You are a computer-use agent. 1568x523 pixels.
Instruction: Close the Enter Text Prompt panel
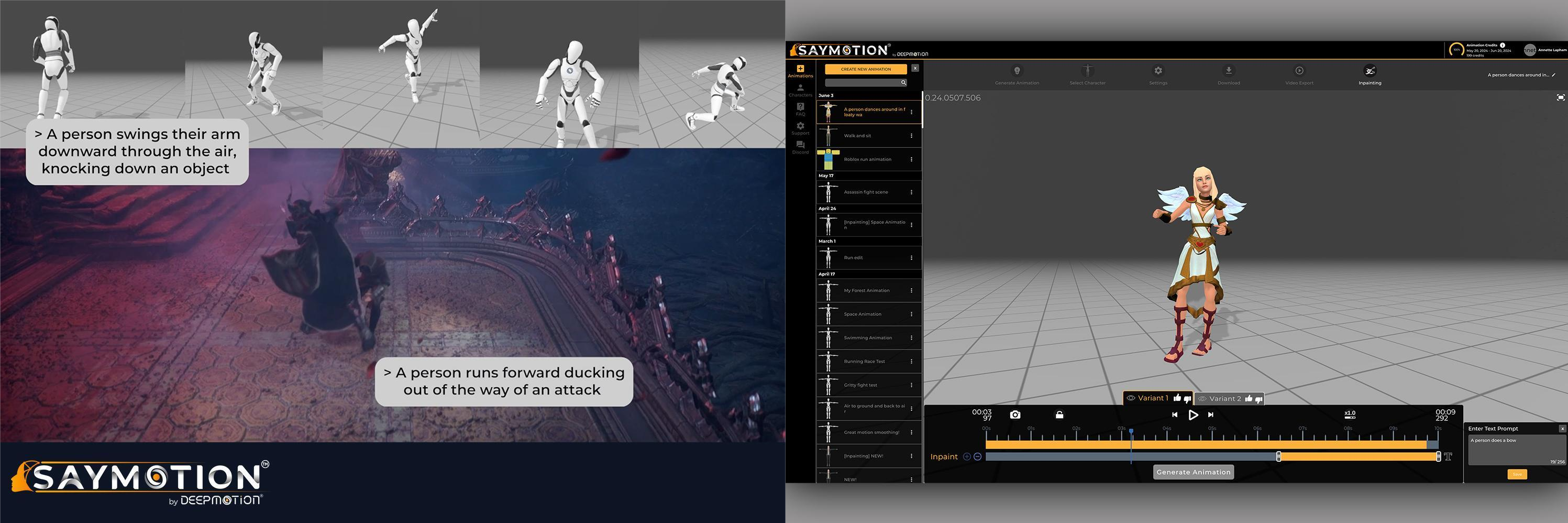pos(1562,429)
